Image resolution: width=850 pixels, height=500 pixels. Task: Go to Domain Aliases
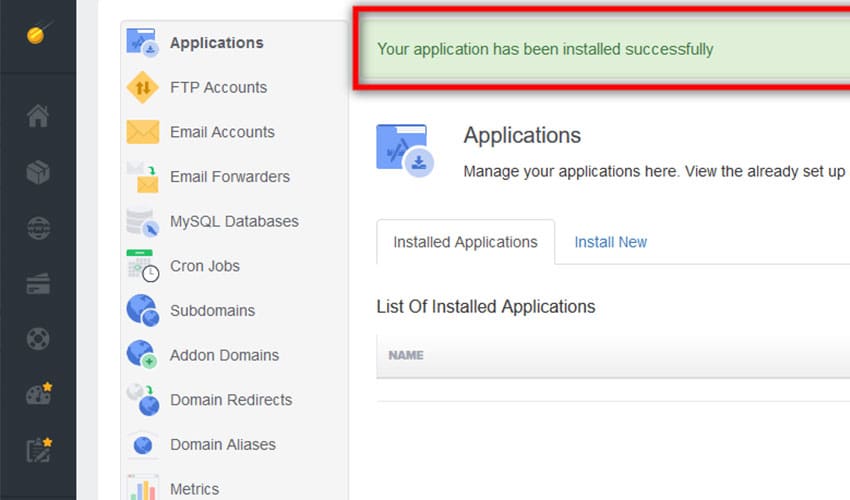click(x=222, y=445)
